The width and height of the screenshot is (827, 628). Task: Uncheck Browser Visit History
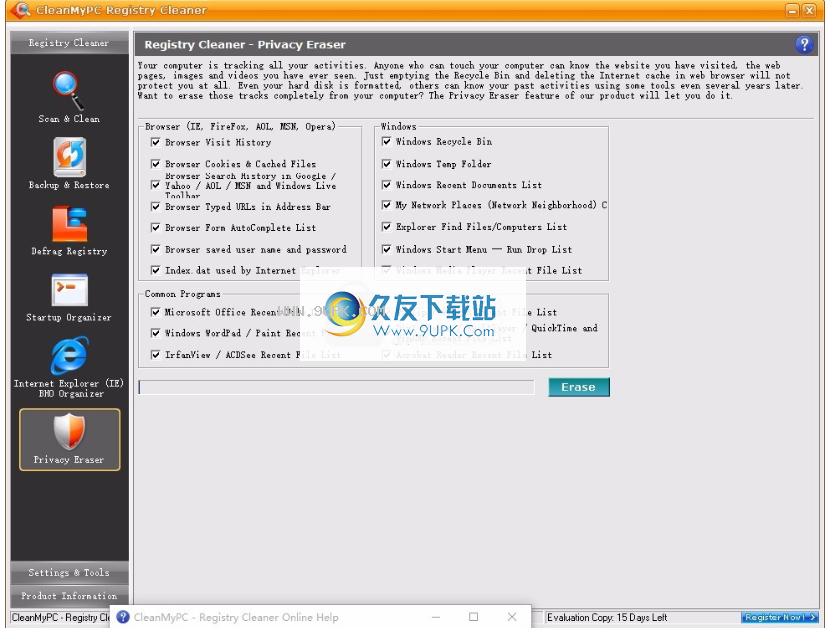156,142
